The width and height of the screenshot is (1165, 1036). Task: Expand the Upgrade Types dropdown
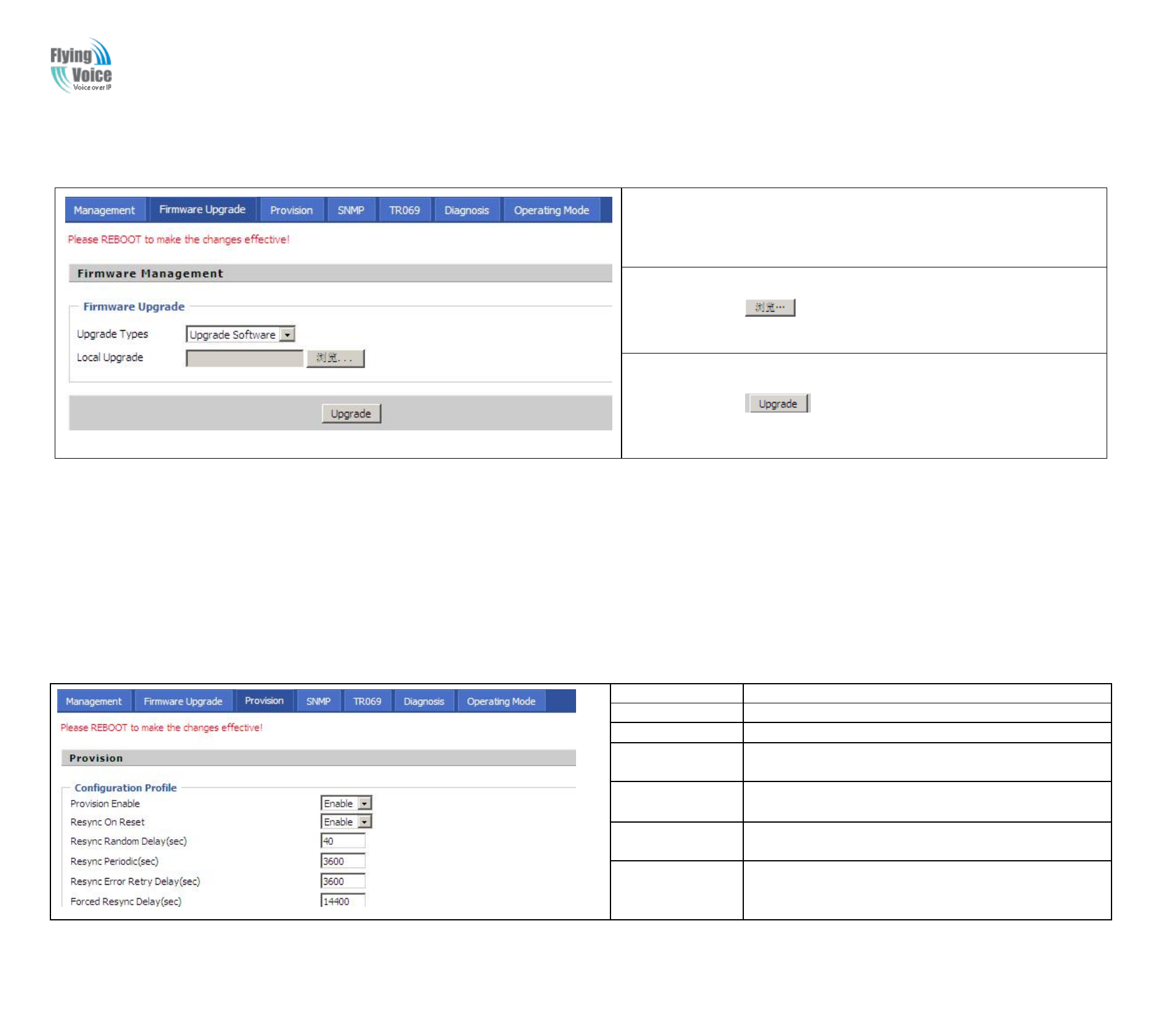(x=240, y=334)
